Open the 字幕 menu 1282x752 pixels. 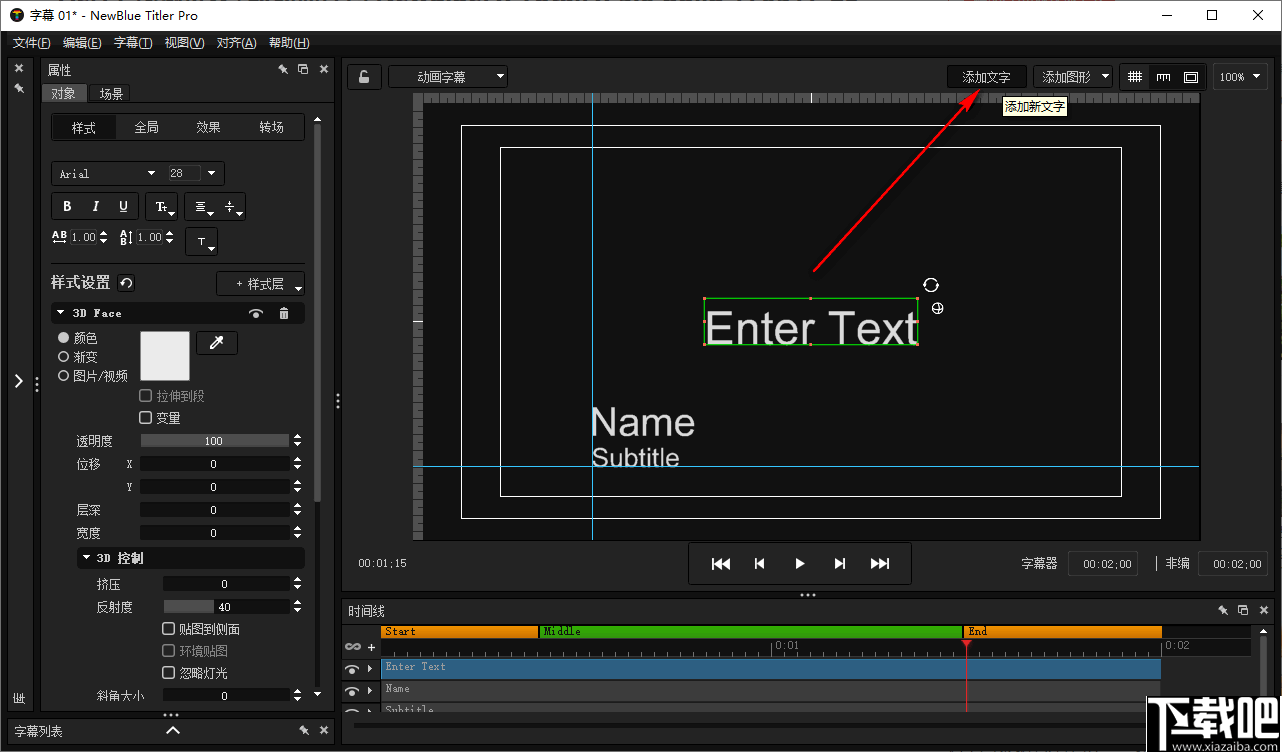click(x=133, y=42)
